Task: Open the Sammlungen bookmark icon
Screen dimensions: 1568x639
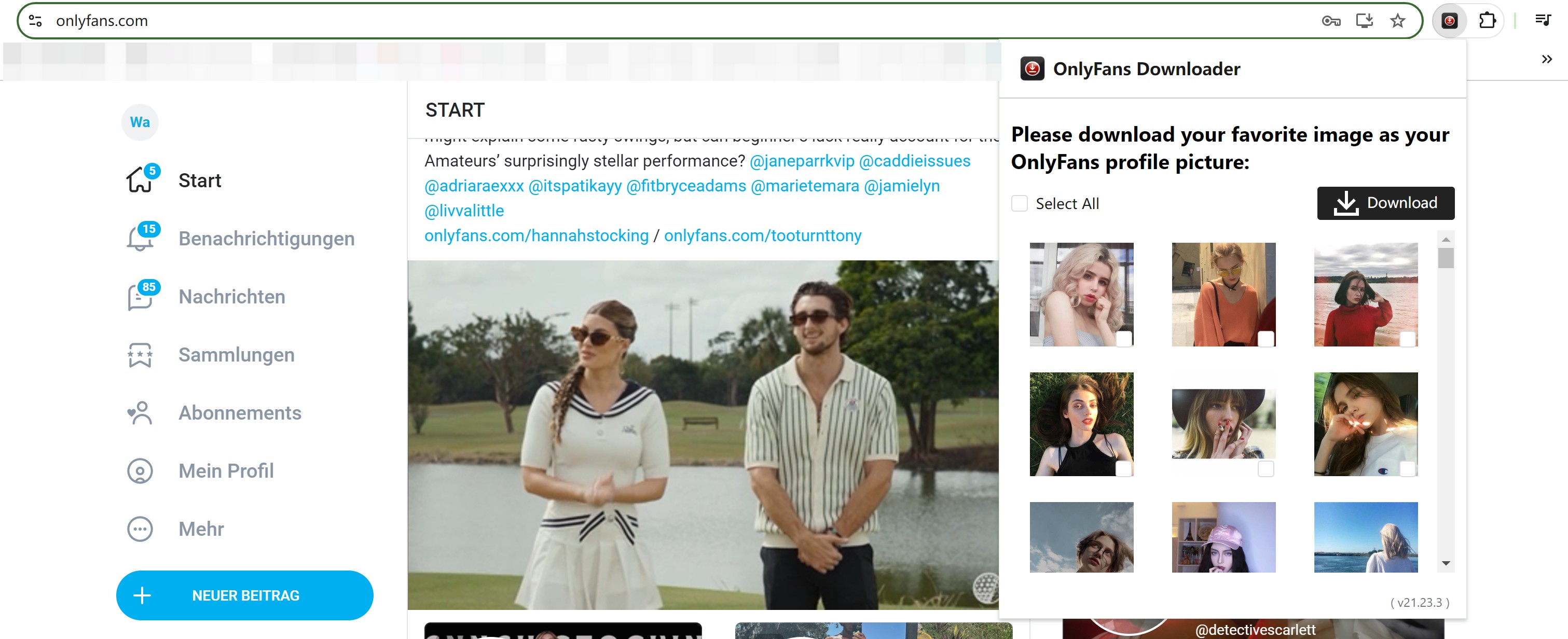Action: coord(140,355)
